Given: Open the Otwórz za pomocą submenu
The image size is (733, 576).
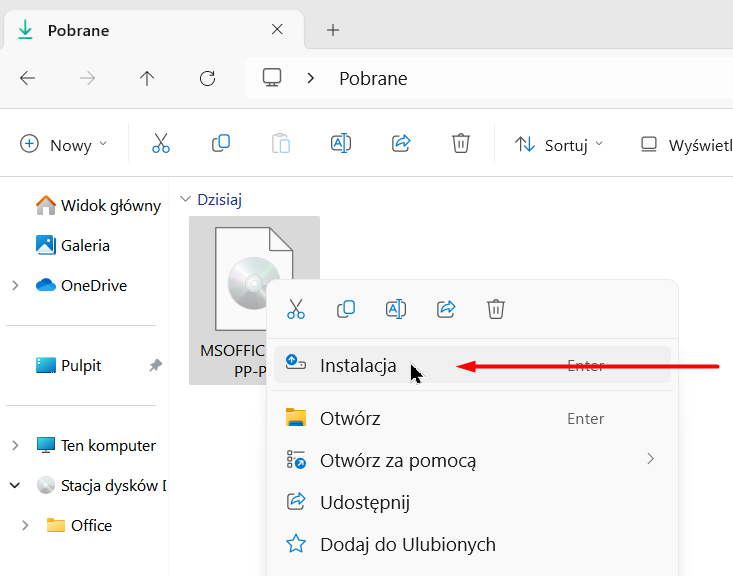Looking at the screenshot, I should 472,460.
